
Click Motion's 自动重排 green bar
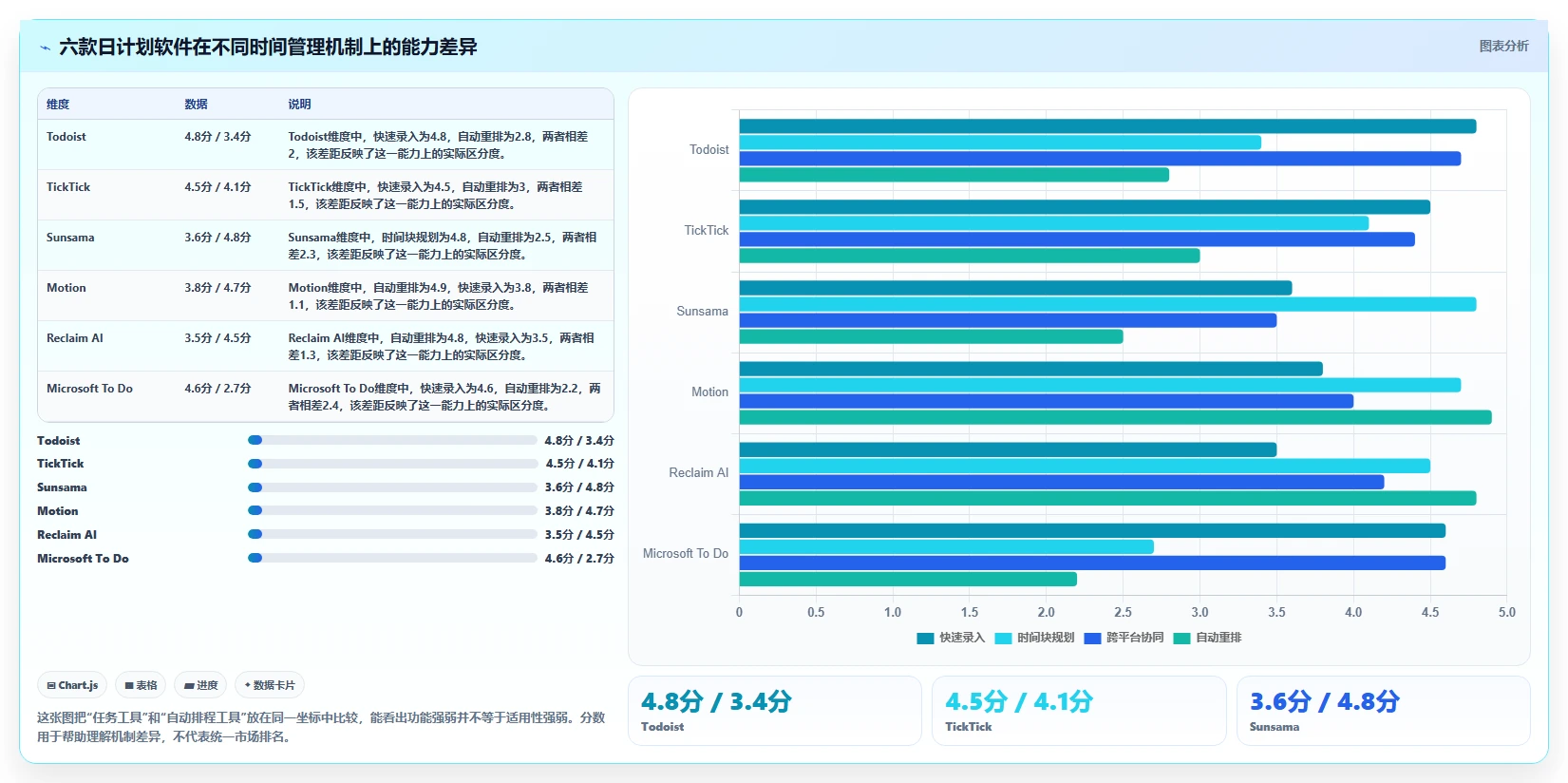pos(1115,417)
